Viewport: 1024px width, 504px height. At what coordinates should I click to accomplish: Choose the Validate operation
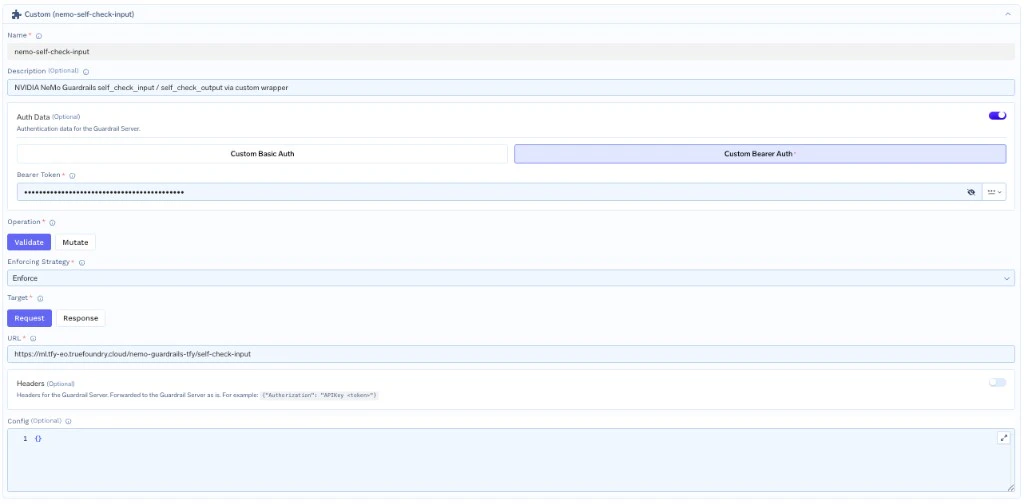(x=29, y=242)
